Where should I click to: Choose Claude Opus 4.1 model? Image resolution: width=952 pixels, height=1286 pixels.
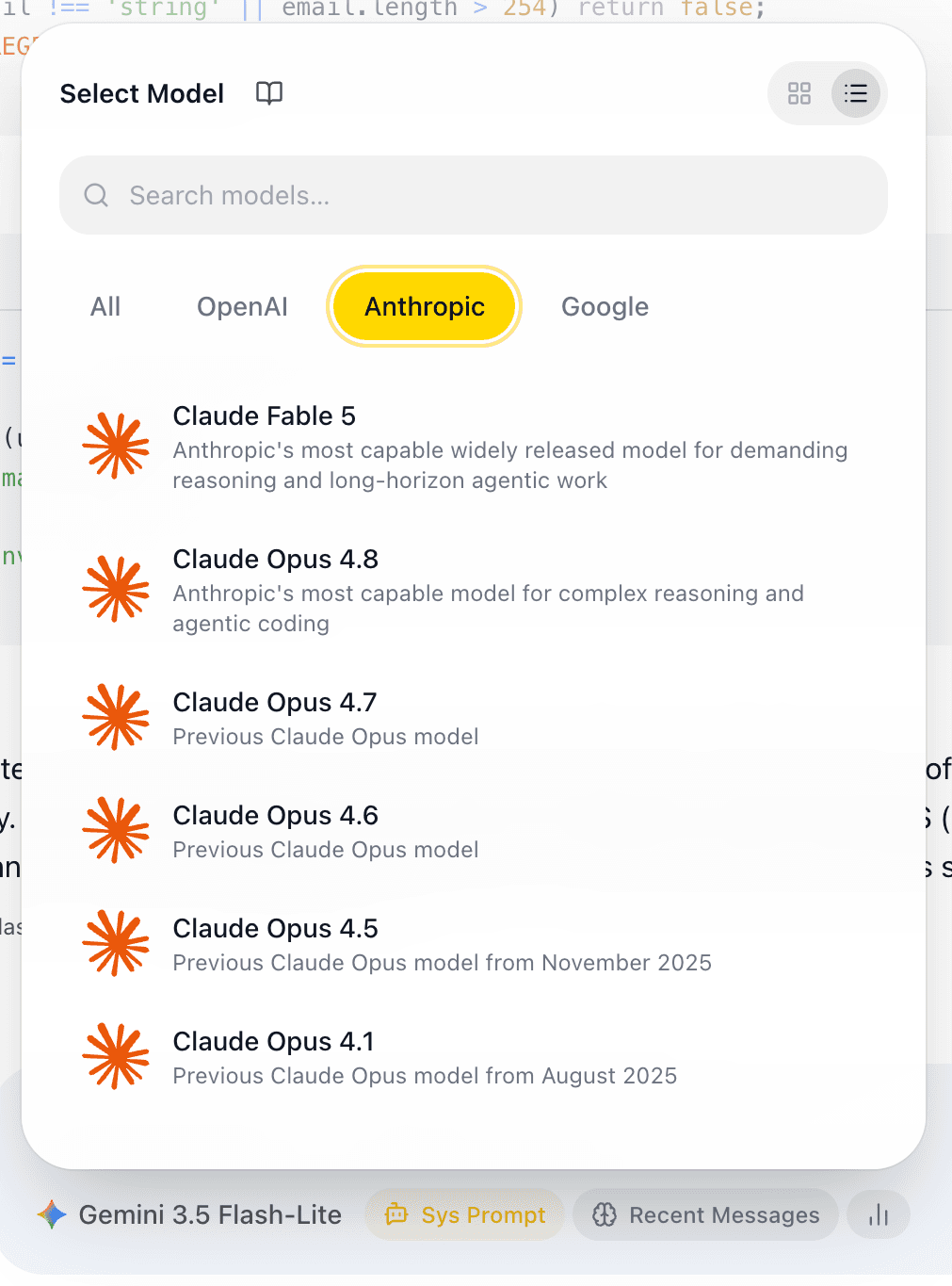coord(474,1058)
